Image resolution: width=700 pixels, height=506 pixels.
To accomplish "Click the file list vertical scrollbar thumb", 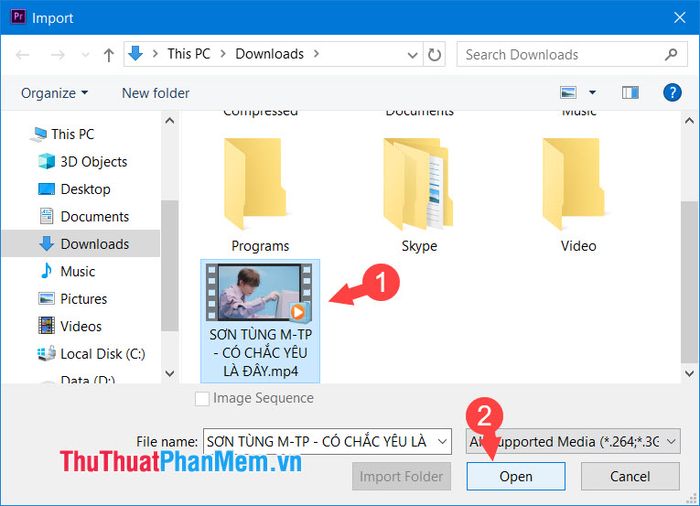I will (x=689, y=282).
